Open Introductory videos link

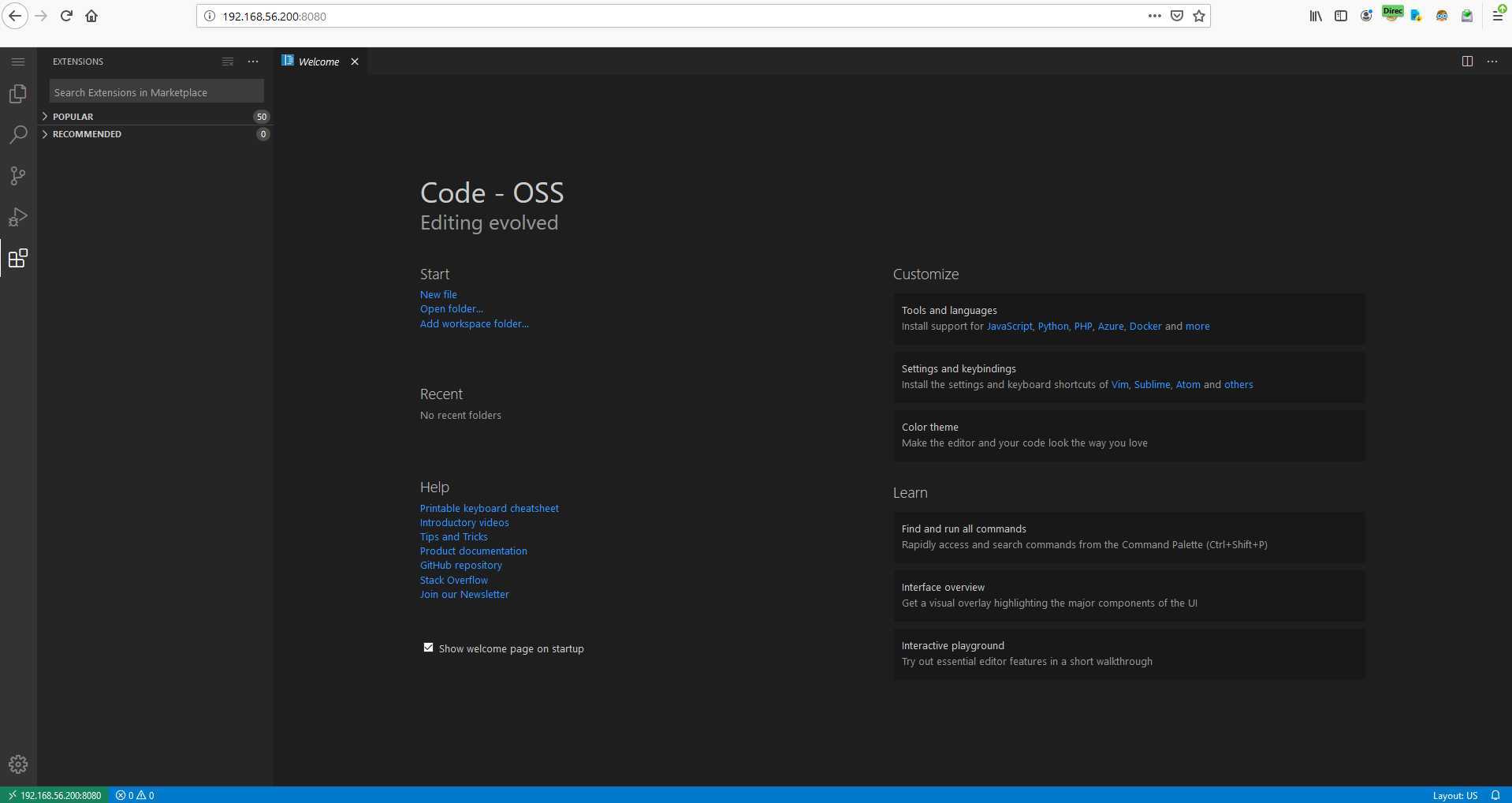point(464,522)
